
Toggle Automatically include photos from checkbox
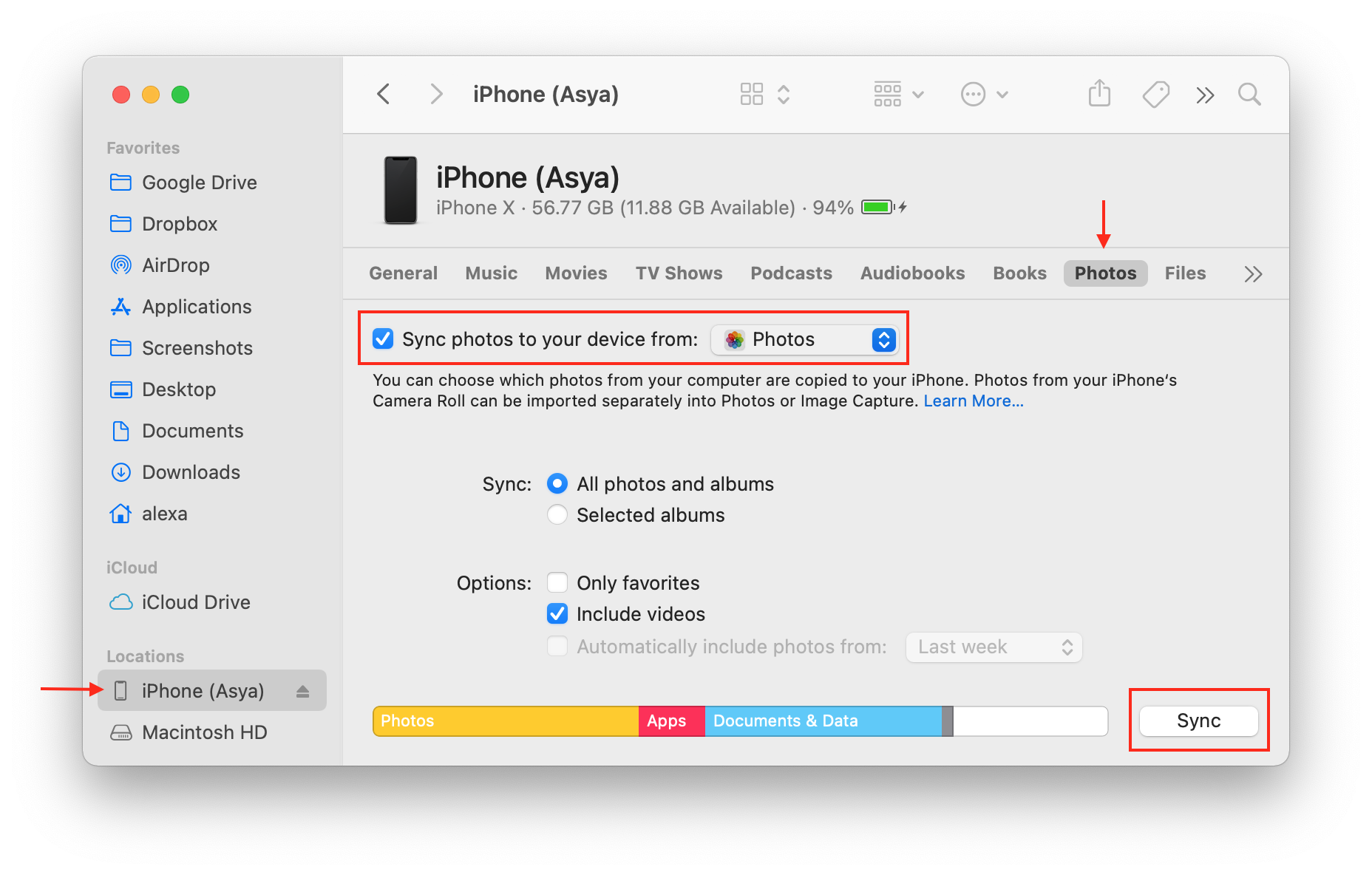557,647
